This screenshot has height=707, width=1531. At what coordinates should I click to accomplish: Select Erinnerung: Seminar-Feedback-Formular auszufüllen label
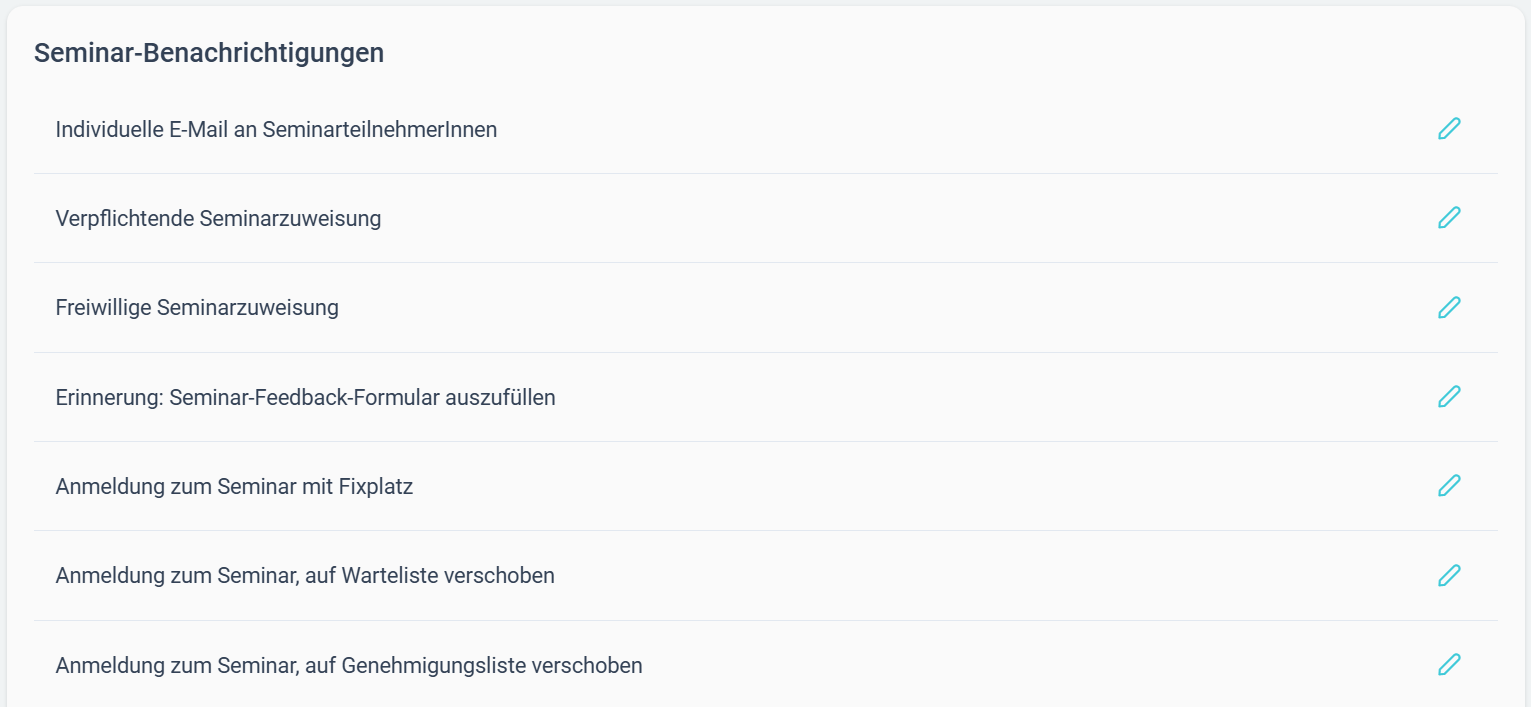(305, 397)
